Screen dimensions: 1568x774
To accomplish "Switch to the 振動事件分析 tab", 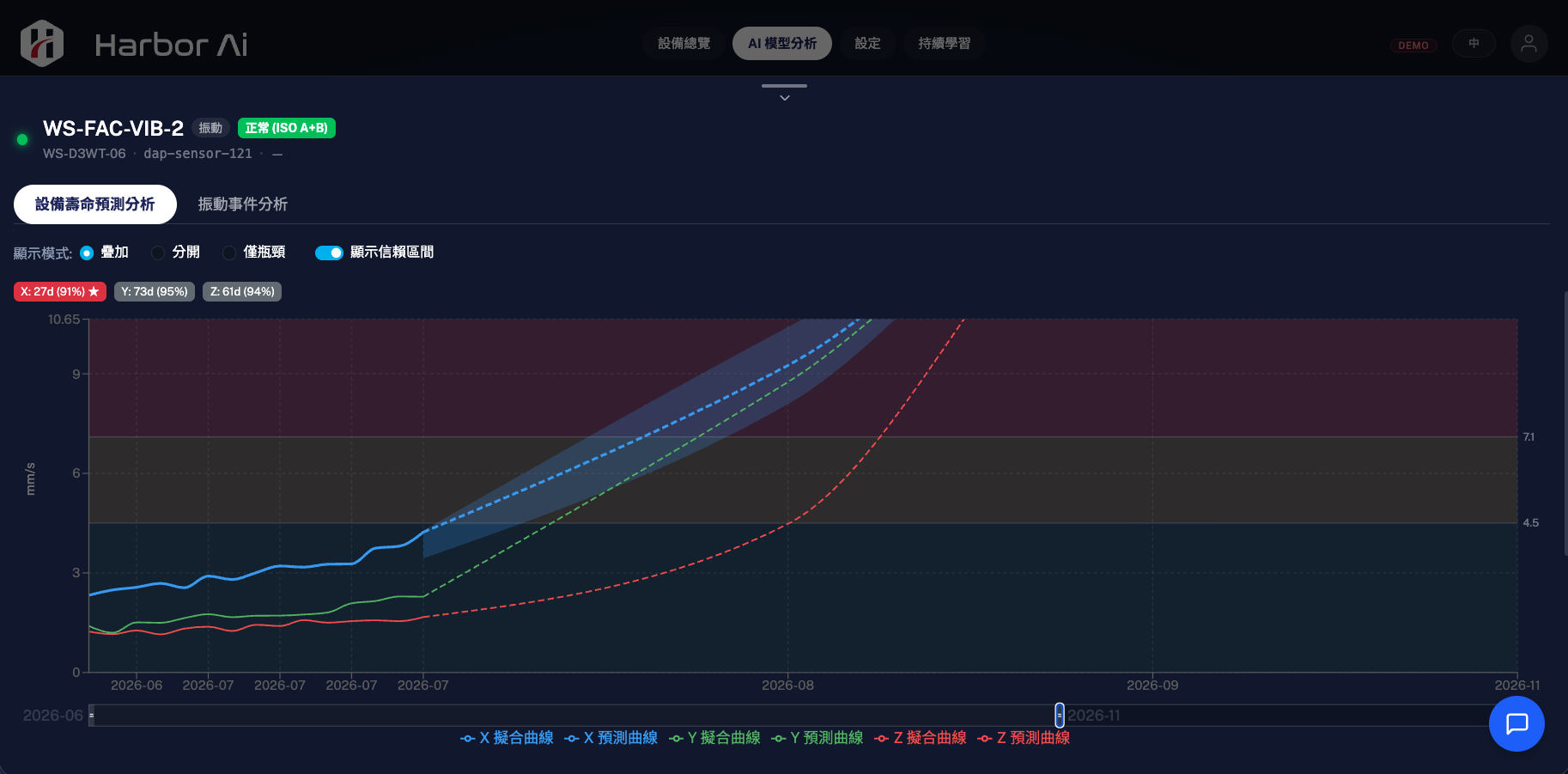I will click(242, 204).
